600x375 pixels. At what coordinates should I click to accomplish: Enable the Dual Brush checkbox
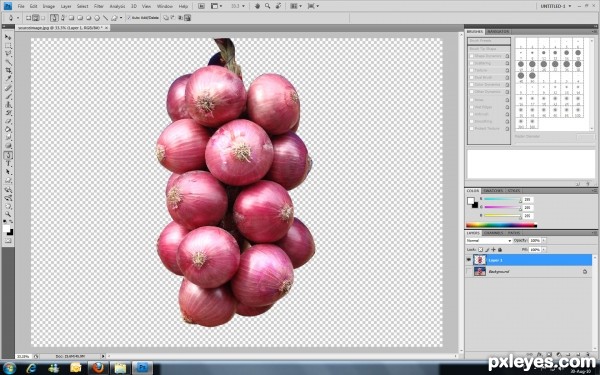(472, 78)
